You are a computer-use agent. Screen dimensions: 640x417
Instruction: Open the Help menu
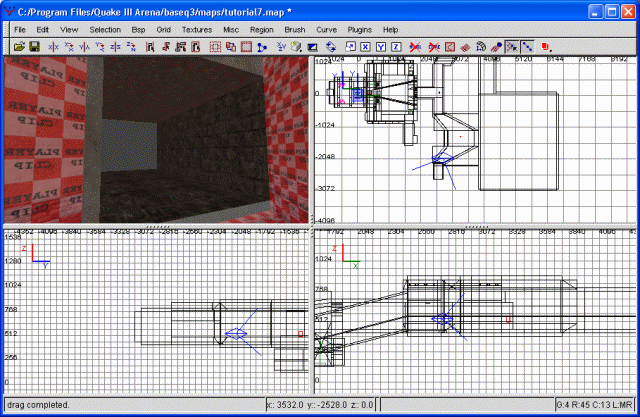[391, 30]
